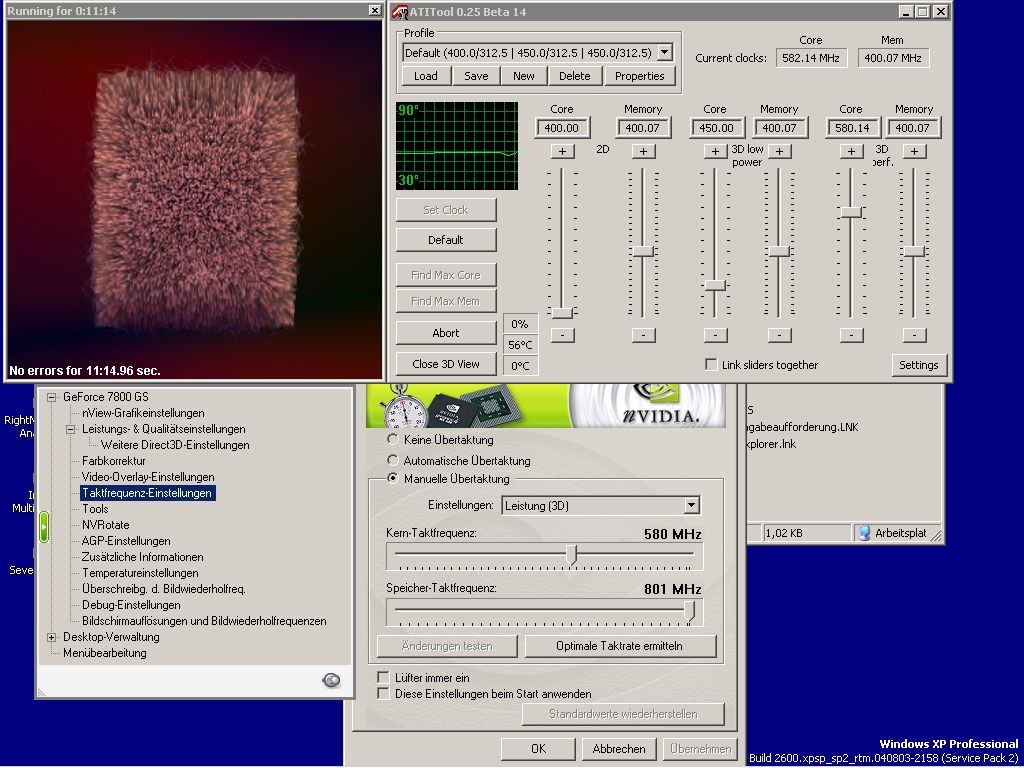Increase 3D perf Core with plus button
This screenshot has width=1024, height=768.
851,152
